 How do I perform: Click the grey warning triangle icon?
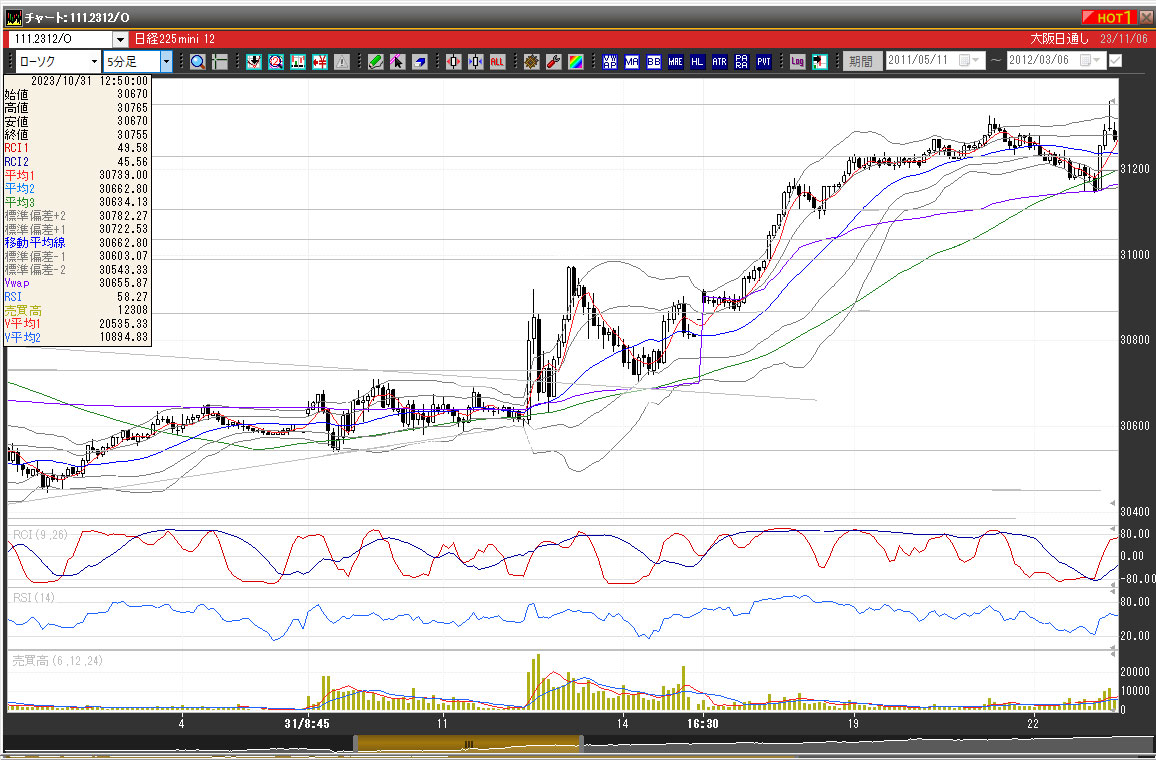(342, 62)
